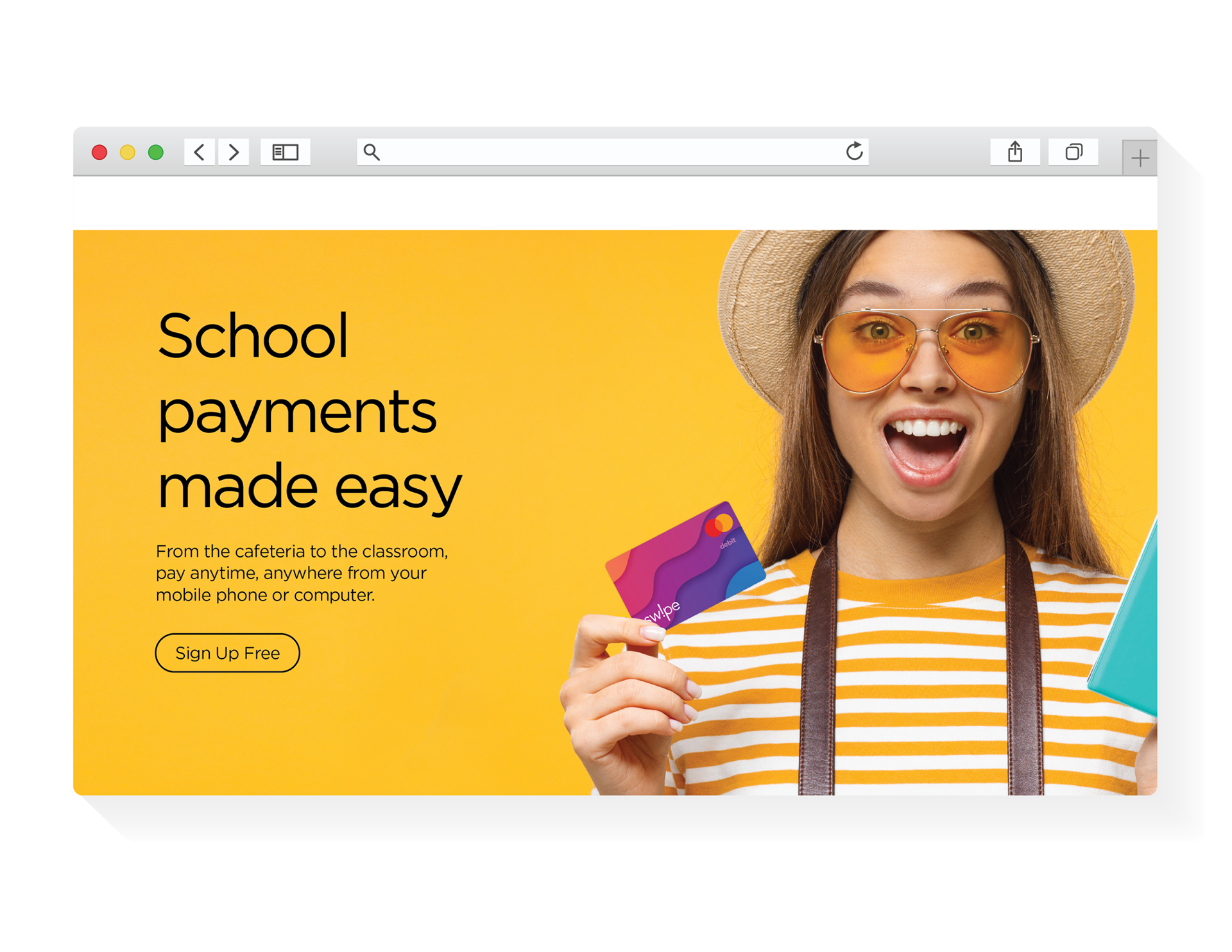
Task: Toggle the sidebar panel icon
Action: (x=286, y=152)
